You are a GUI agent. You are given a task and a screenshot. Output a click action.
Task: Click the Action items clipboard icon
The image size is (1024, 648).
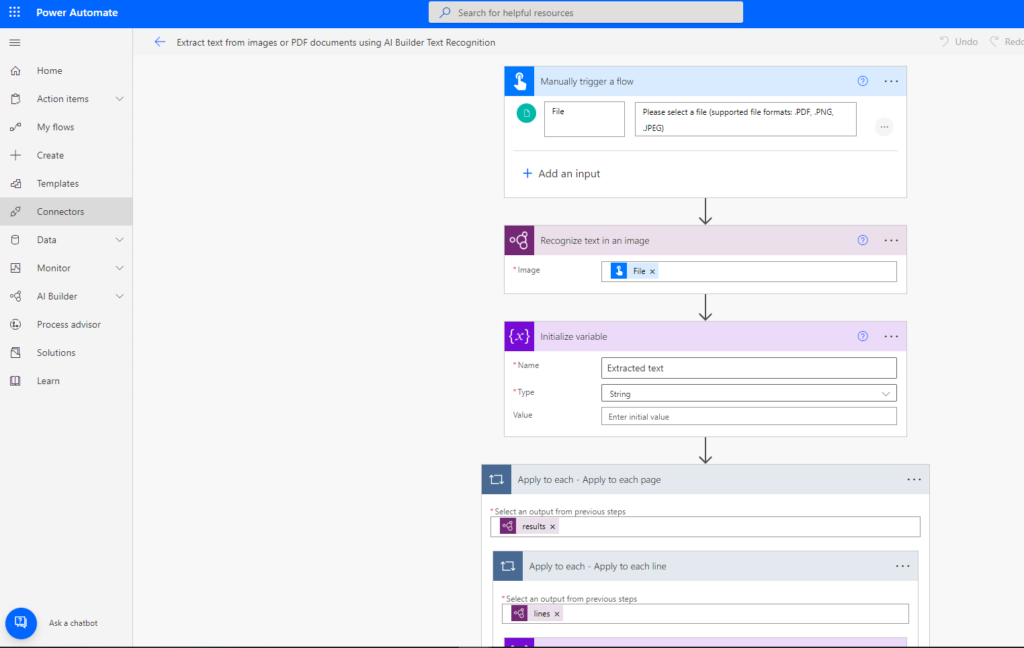pos(16,99)
